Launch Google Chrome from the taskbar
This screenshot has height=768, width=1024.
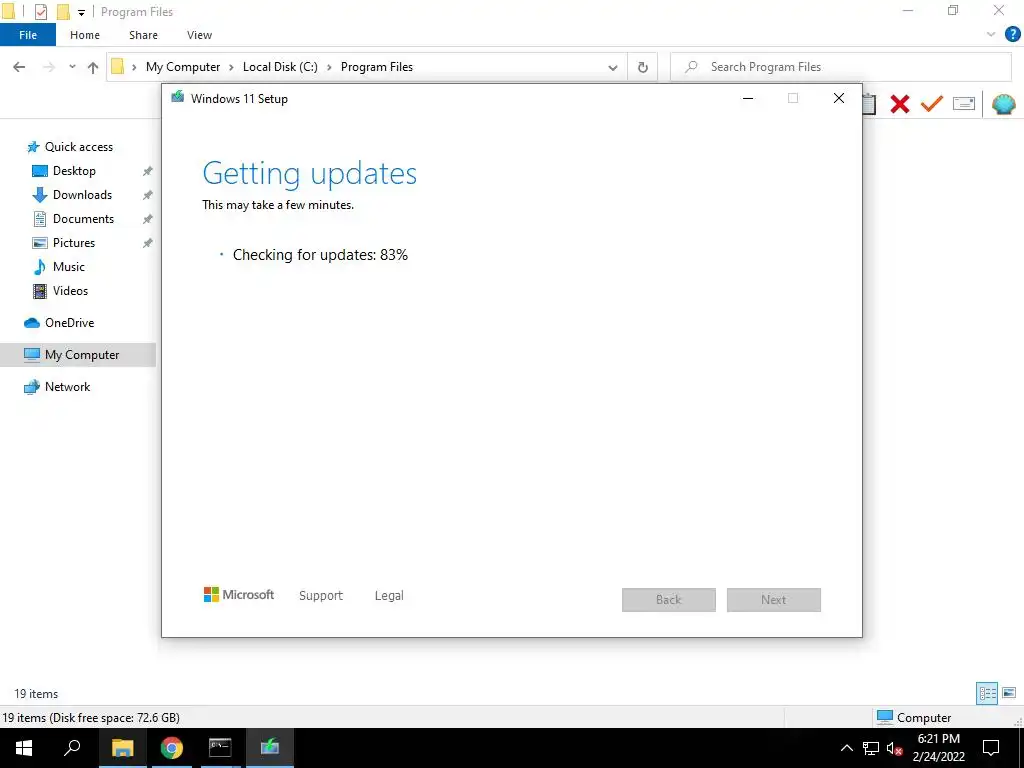pyautogui.click(x=172, y=748)
